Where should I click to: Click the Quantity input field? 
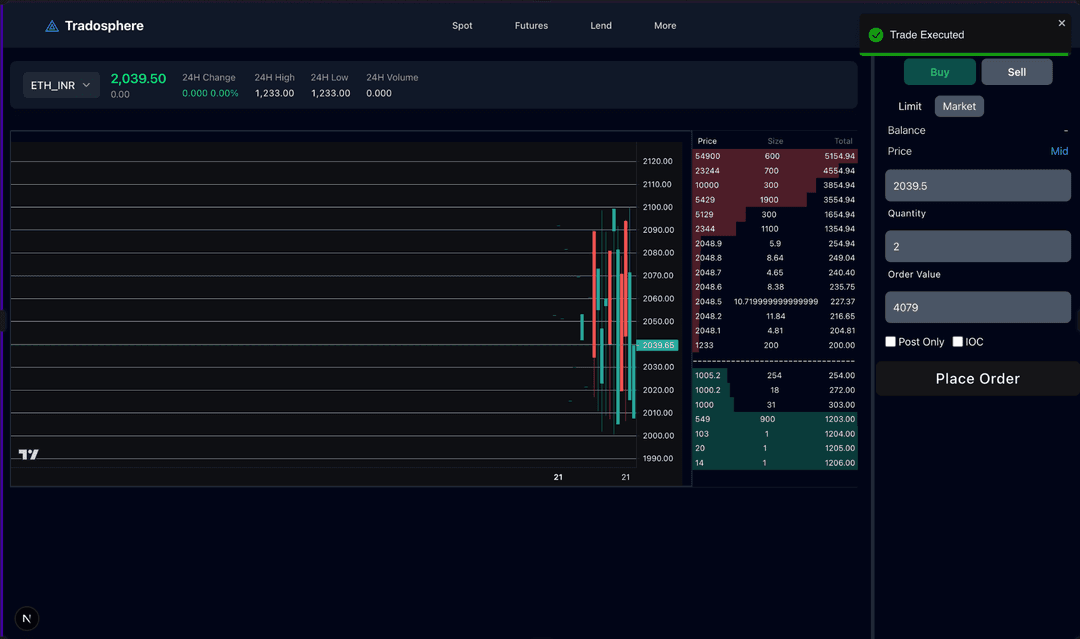coord(977,247)
